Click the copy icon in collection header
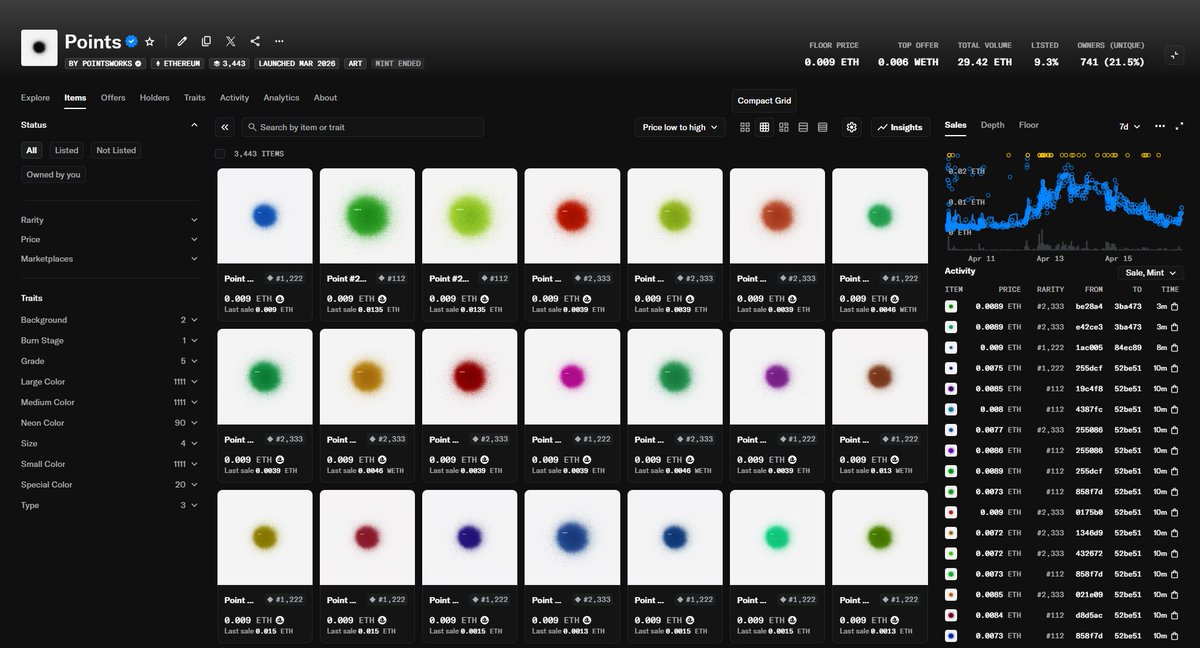The height and width of the screenshot is (648, 1200). 206,41
